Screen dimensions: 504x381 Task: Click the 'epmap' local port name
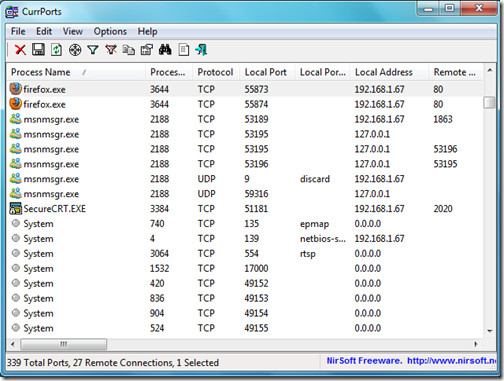click(314, 224)
